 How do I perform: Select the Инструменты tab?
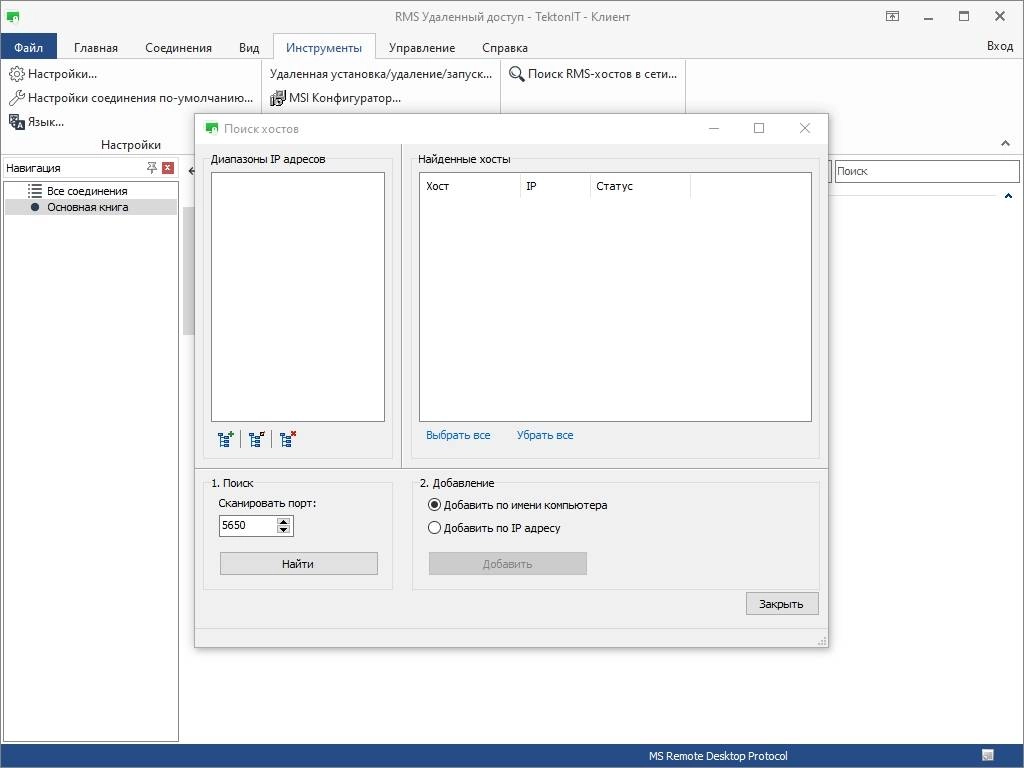(x=324, y=48)
